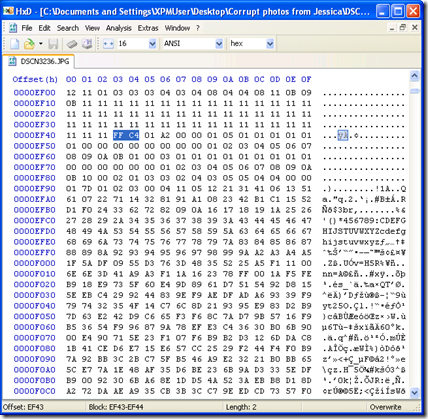Open RAM with the memory chip icon

coord(72,44)
